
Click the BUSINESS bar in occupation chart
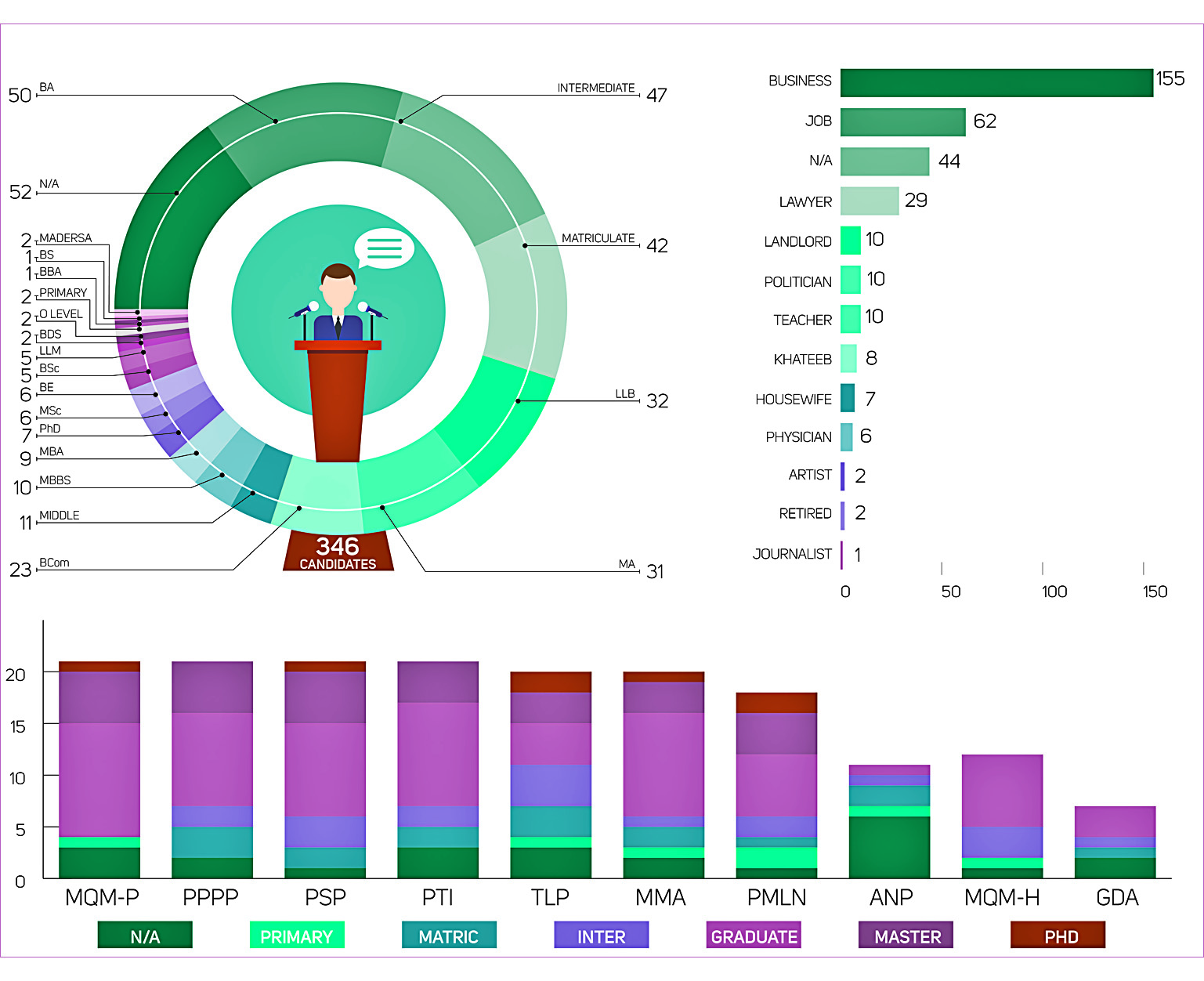996,83
